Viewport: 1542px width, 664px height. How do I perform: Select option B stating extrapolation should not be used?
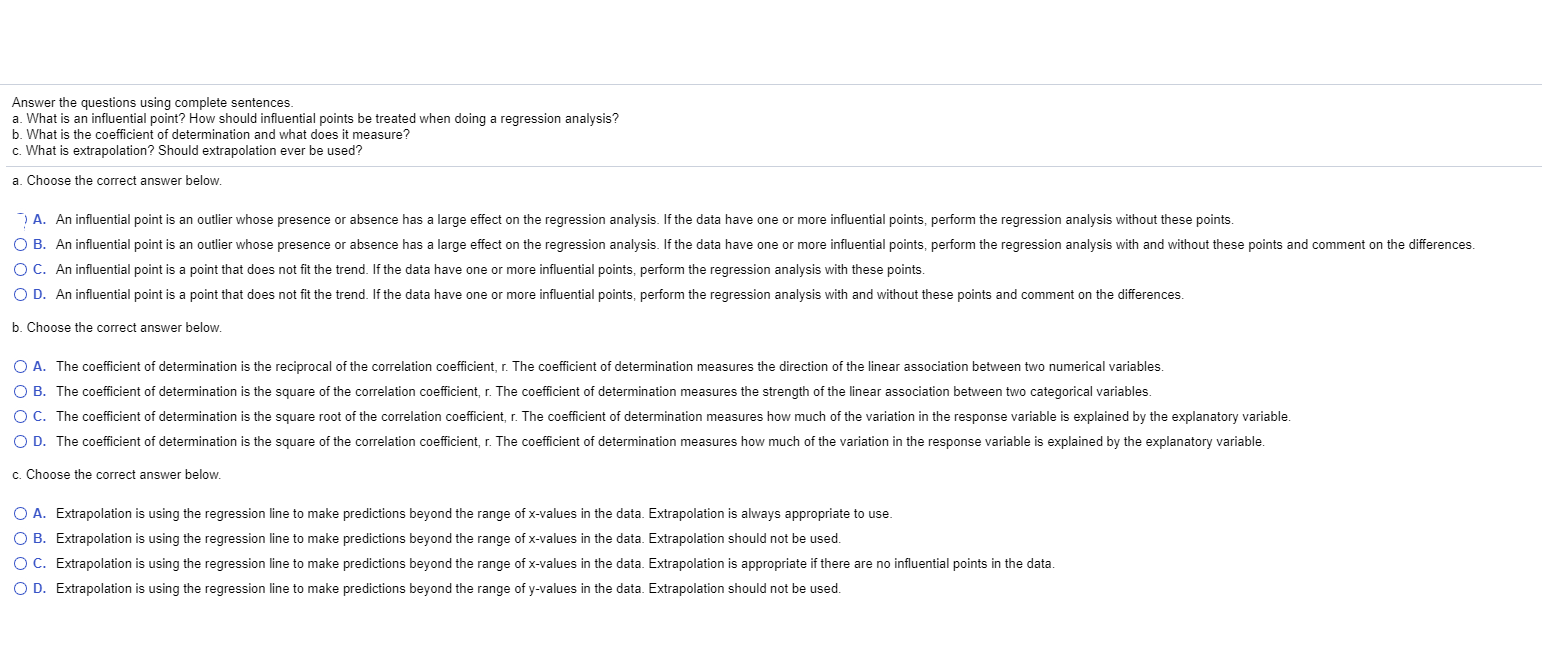click(x=20, y=538)
